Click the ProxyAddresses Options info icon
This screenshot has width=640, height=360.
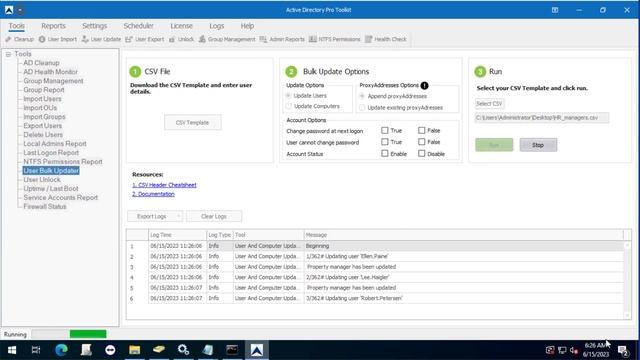coord(424,85)
